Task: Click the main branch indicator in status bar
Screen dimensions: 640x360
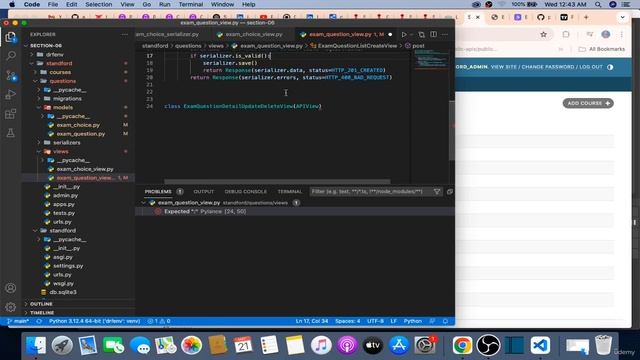Action: point(18,321)
